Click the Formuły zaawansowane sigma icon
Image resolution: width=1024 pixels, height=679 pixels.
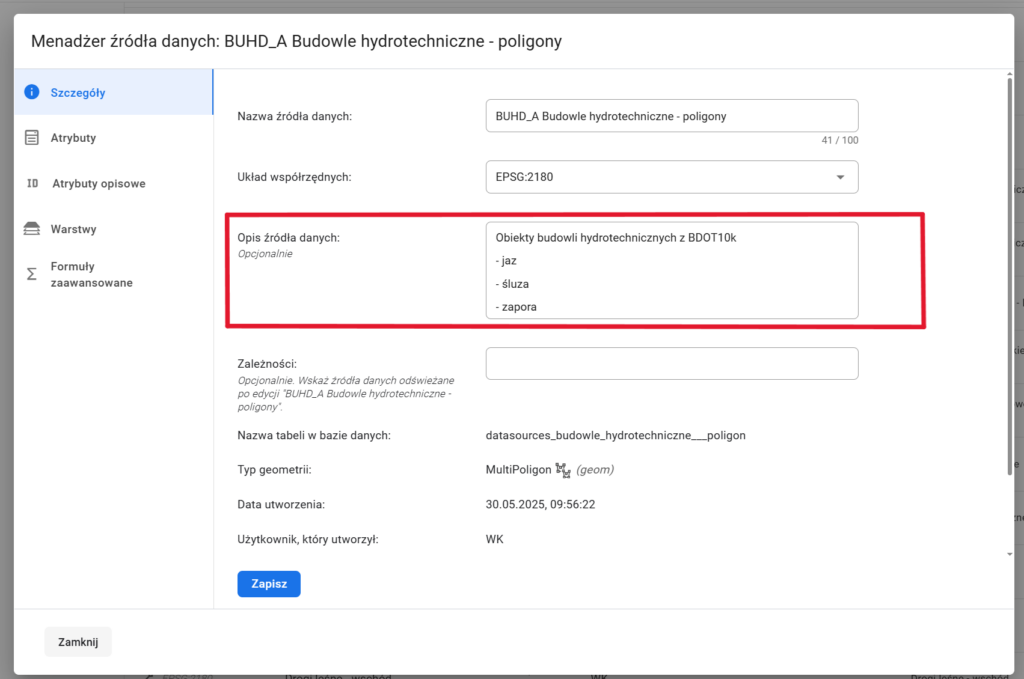31,273
